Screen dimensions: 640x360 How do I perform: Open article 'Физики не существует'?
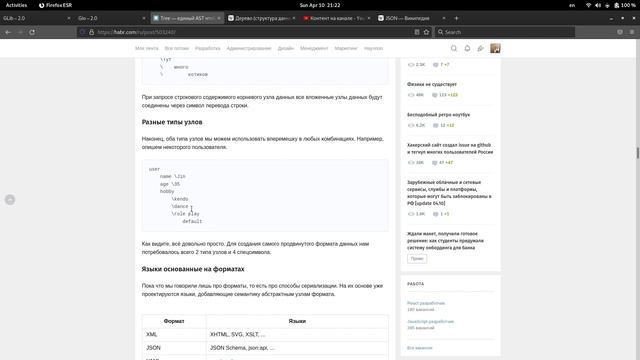(x=432, y=84)
